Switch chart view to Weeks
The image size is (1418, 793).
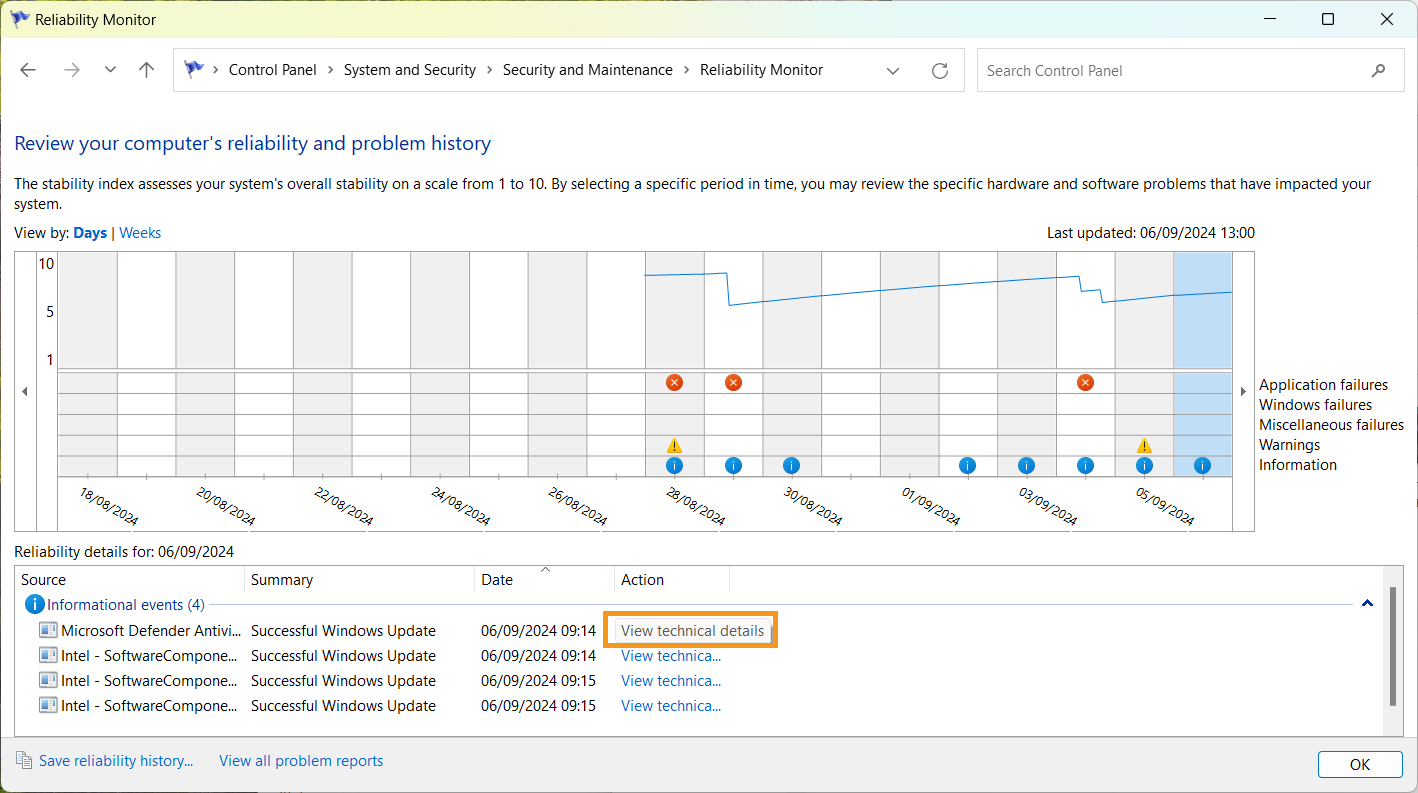click(140, 233)
